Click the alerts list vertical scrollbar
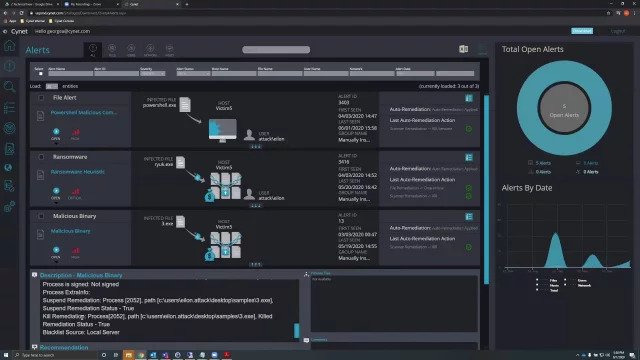Screen dimensions: 640x360 click(486, 189)
